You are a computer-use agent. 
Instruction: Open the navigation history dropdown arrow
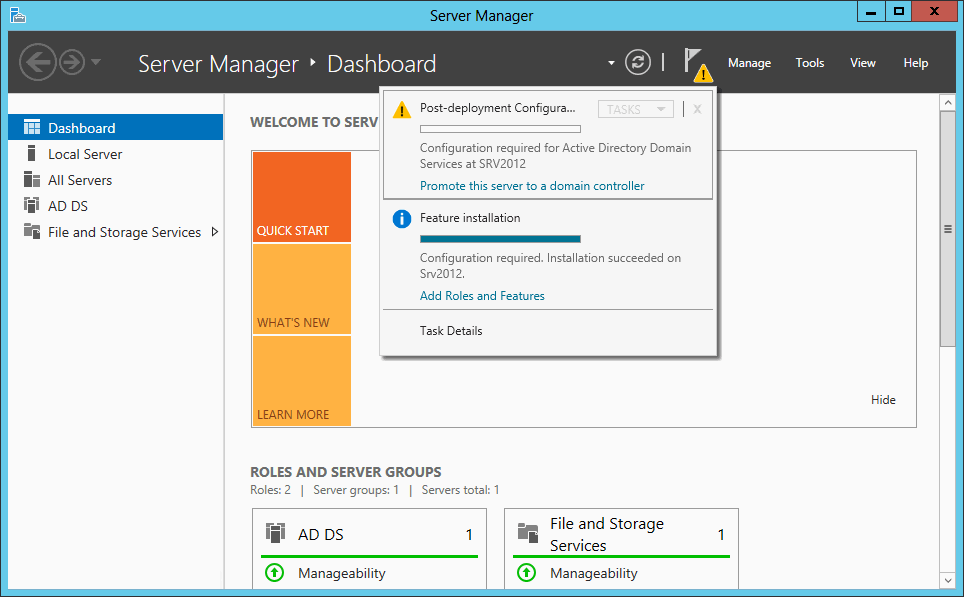[x=95, y=61]
